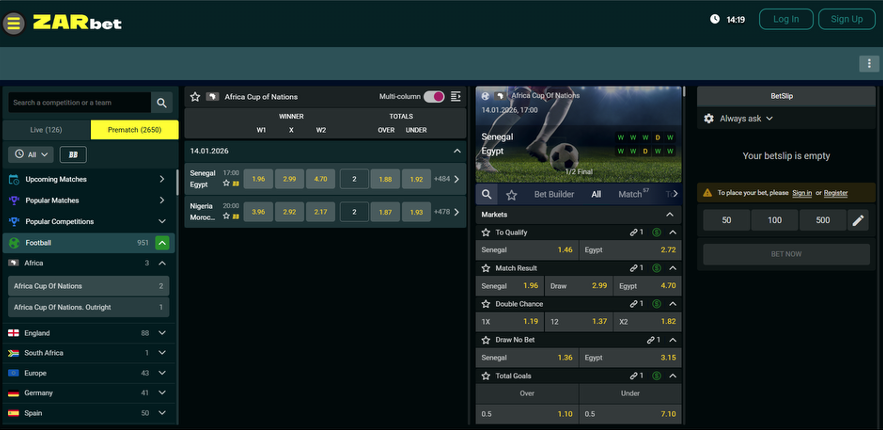Star the To Qualify market
The image size is (884, 430).
pyautogui.click(x=485, y=232)
